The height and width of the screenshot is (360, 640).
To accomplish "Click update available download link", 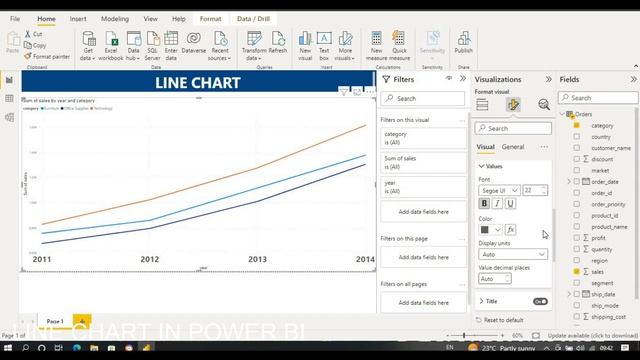I will click(593, 336).
